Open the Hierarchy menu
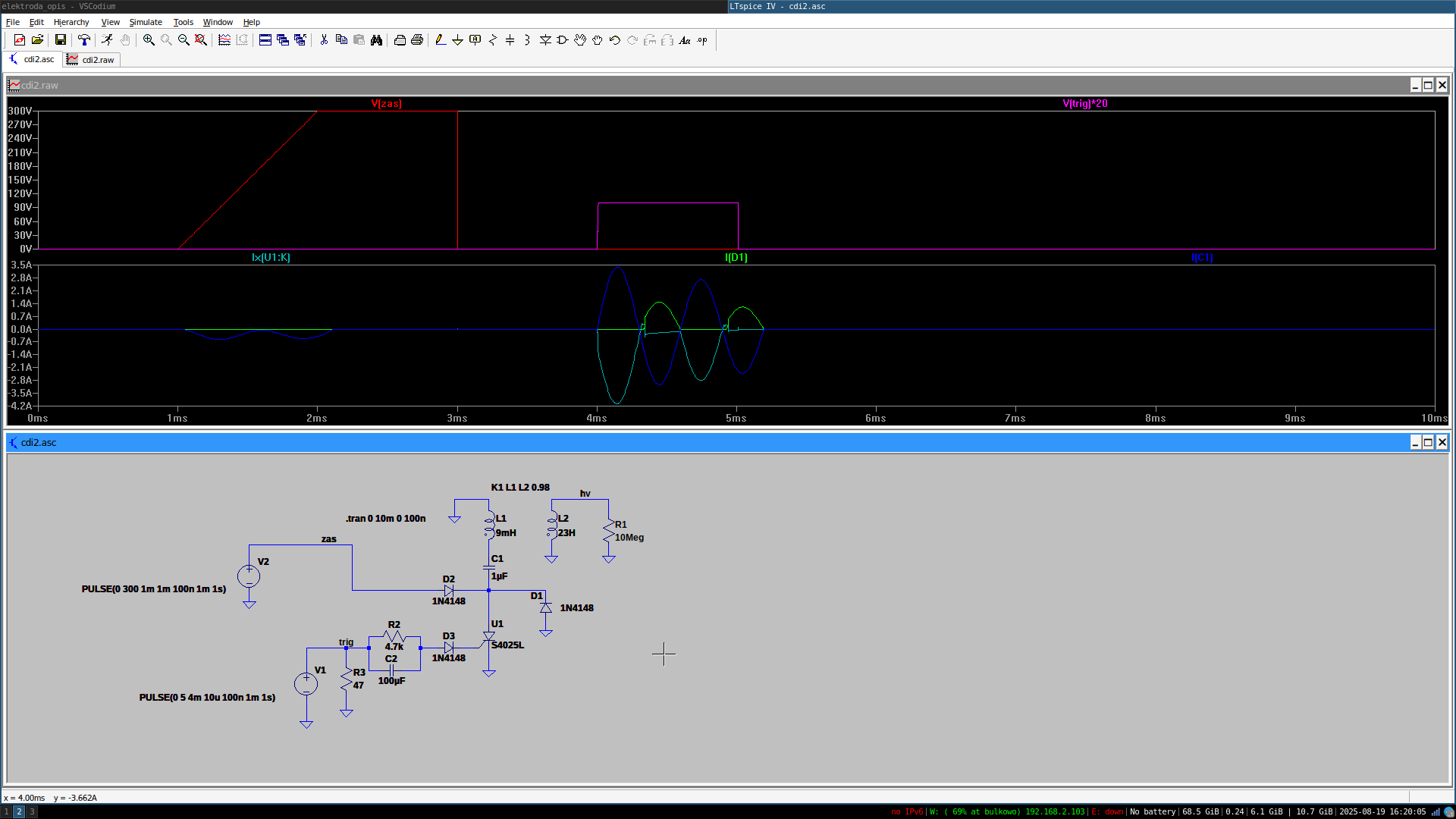1456x819 pixels. [x=71, y=22]
